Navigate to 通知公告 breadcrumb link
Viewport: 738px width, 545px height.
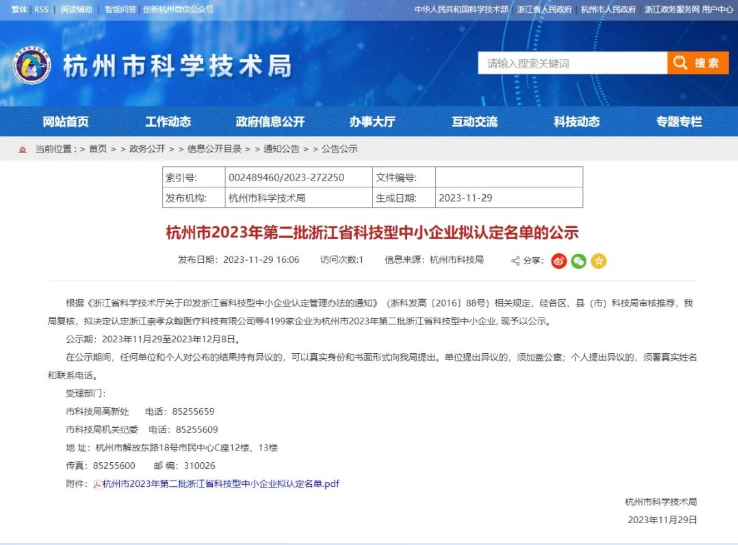tap(281, 149)
